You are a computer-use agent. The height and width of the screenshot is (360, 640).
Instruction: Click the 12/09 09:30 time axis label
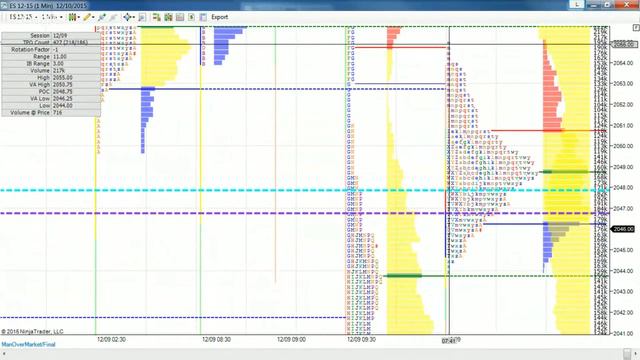pos(362,340)
